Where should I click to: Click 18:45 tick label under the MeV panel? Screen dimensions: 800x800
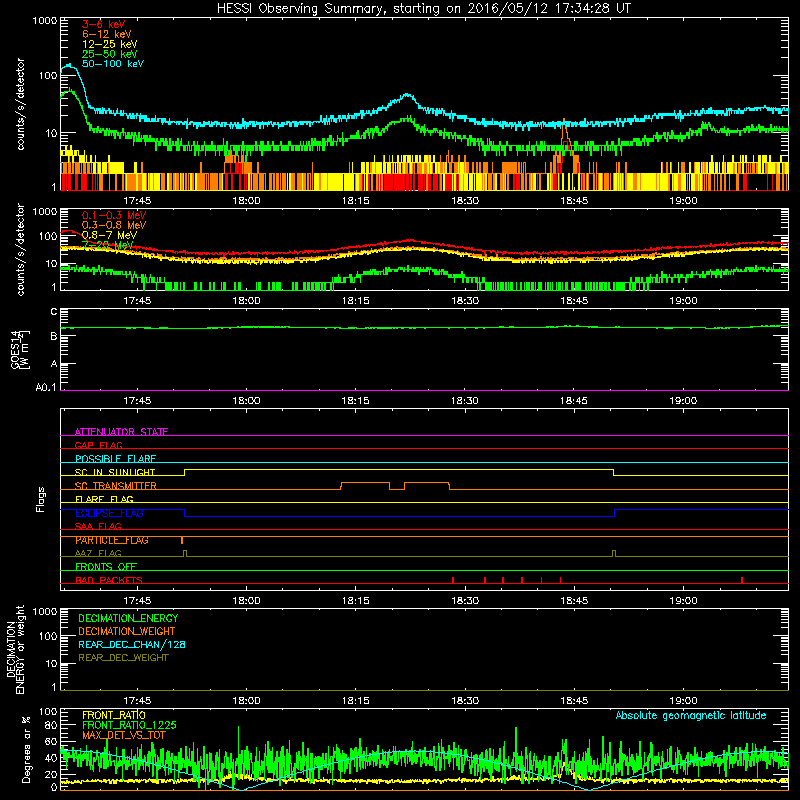click(574, 301)
